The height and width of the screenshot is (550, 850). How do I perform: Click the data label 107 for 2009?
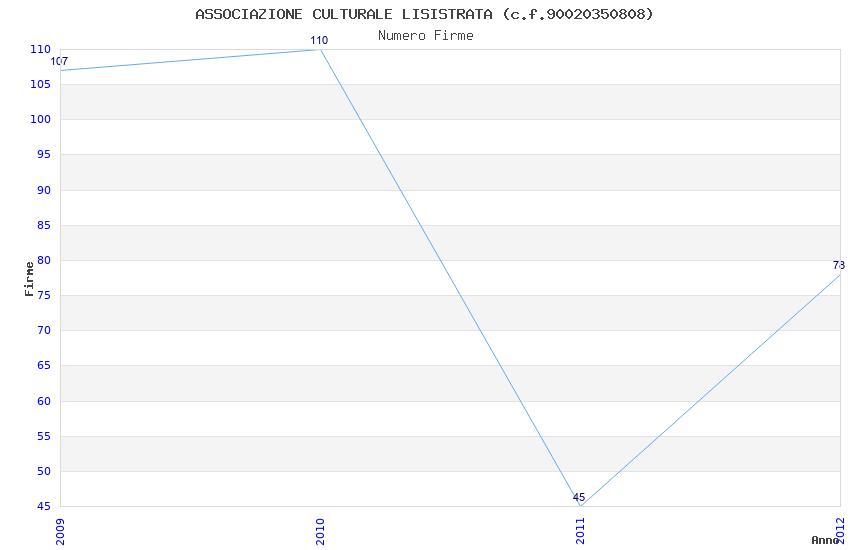point(59,62)
